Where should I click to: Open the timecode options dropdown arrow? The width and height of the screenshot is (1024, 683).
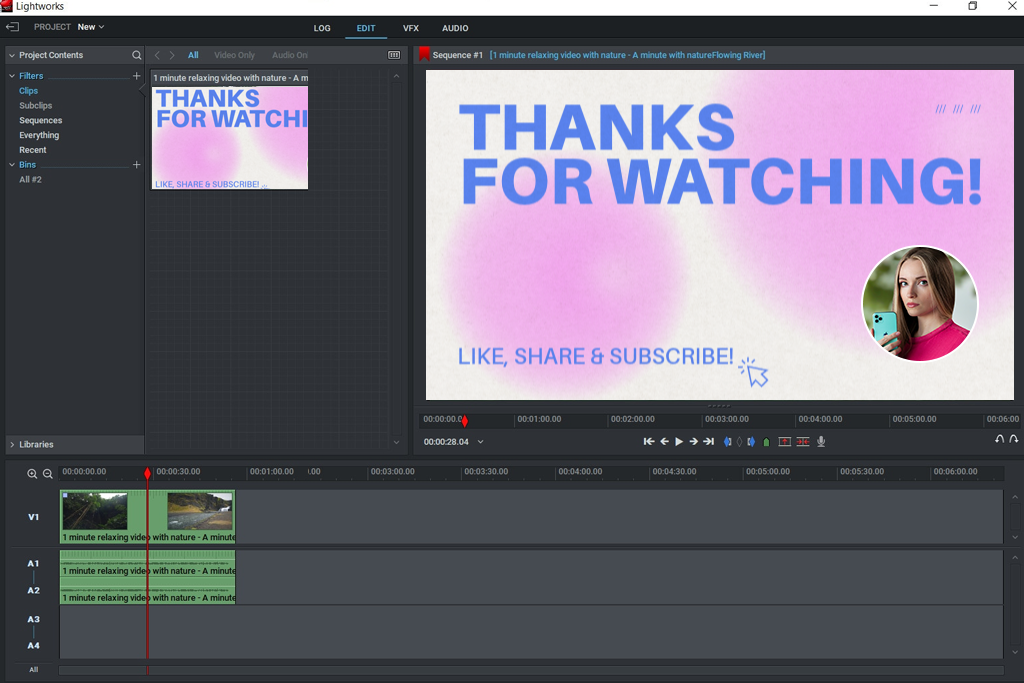(481, 442)
